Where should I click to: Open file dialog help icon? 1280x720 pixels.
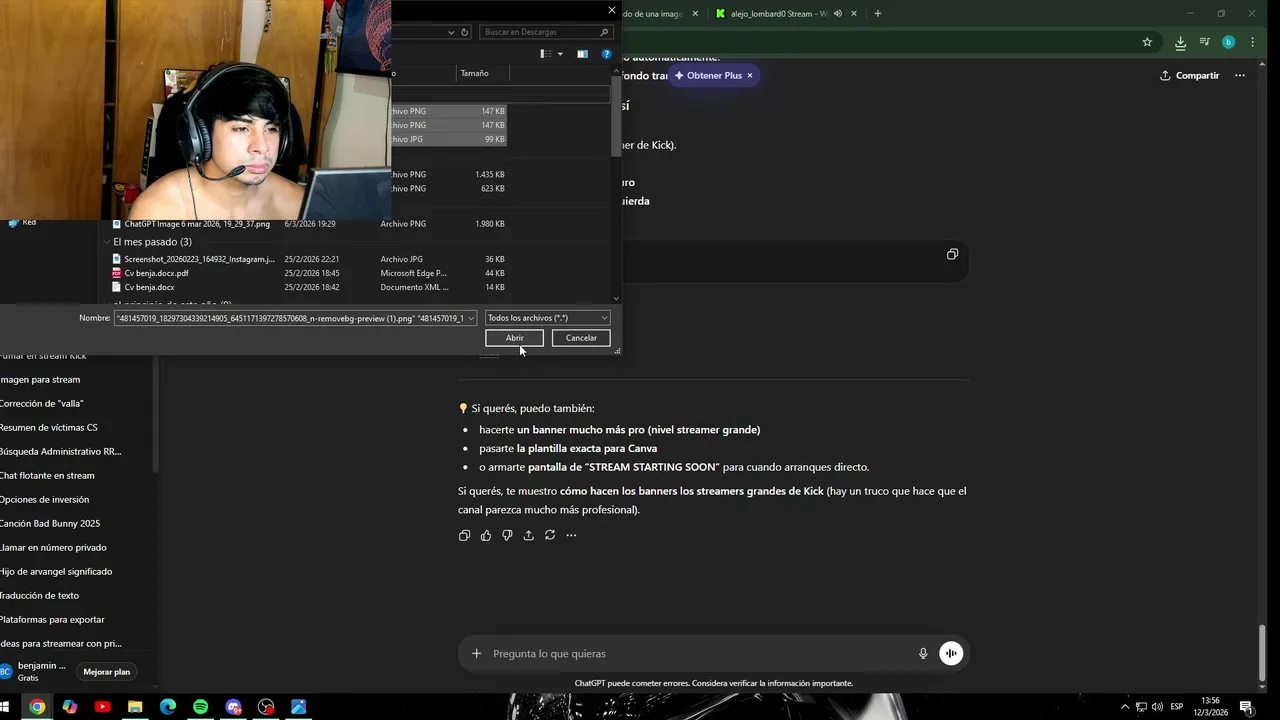tap(606, 54)
